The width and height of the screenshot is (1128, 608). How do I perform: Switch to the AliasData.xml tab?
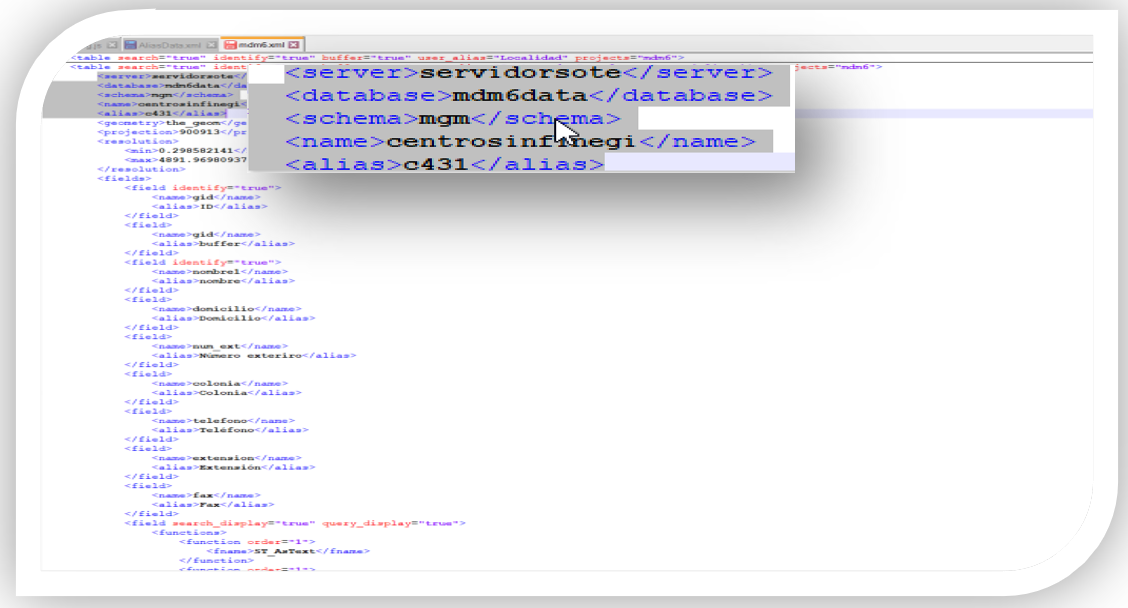click(171, 46)
